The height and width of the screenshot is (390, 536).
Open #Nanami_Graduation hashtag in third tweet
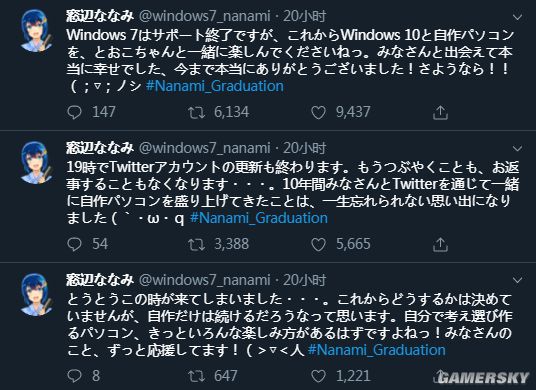tap(377, 350)
